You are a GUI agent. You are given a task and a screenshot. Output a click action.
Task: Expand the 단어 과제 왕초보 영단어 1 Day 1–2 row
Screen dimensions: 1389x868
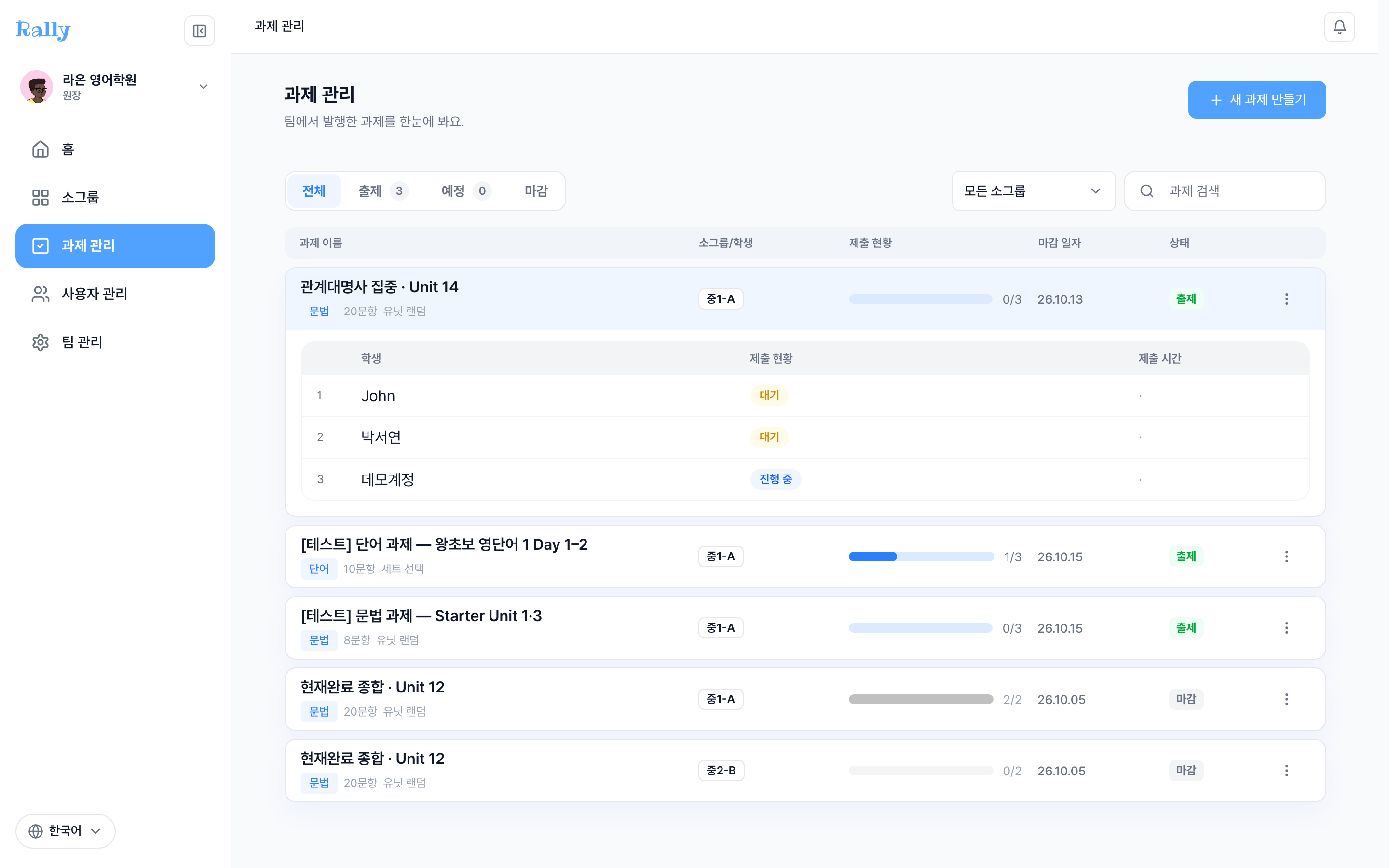click(x=804, y=556)
